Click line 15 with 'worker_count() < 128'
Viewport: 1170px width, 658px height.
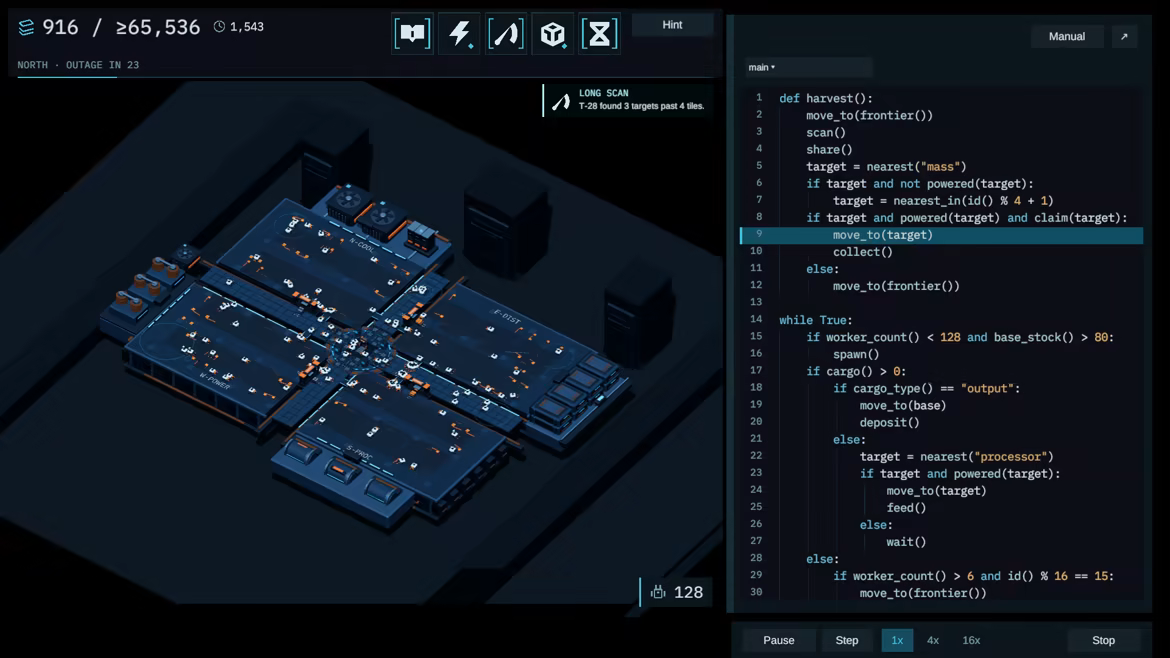tap(960, 337)
